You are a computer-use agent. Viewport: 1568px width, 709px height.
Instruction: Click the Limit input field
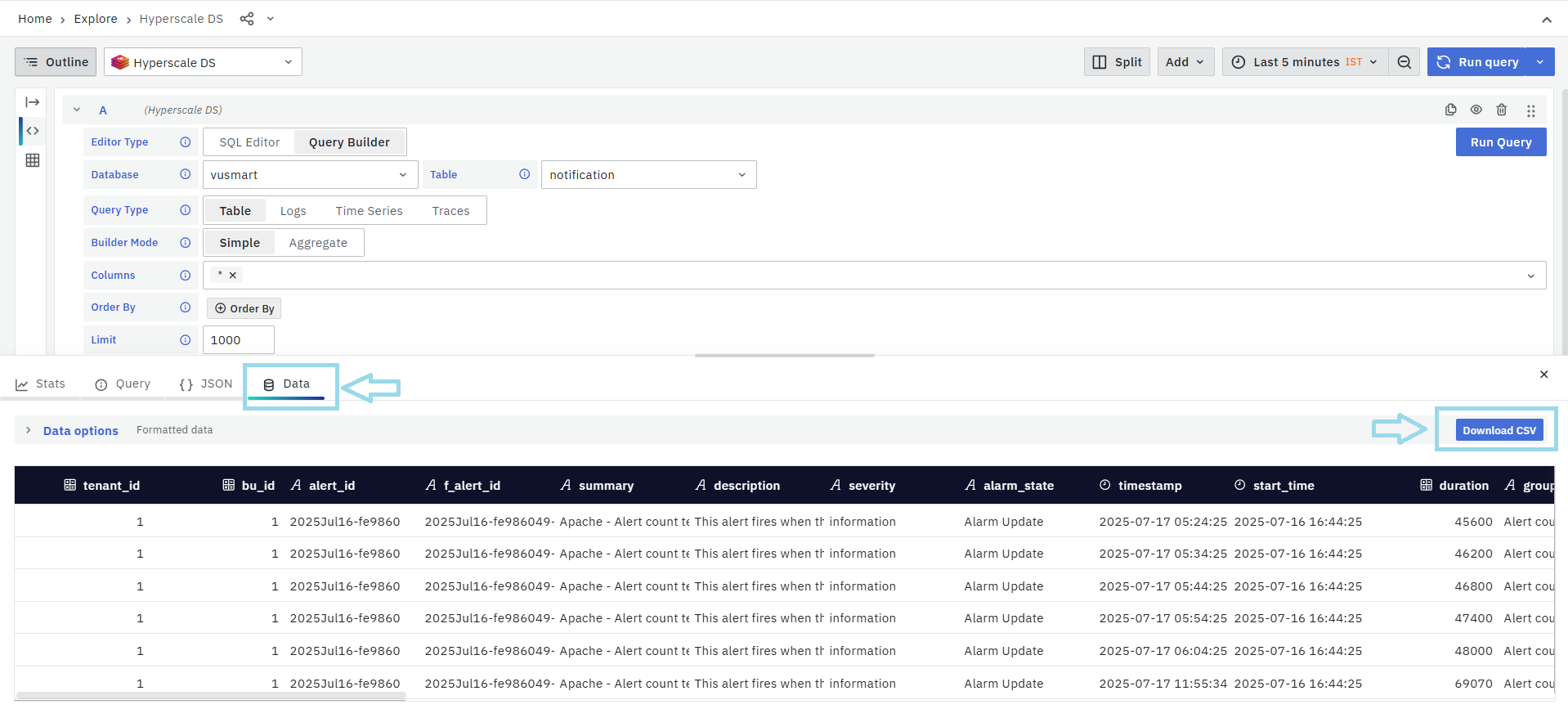point(238,340)
